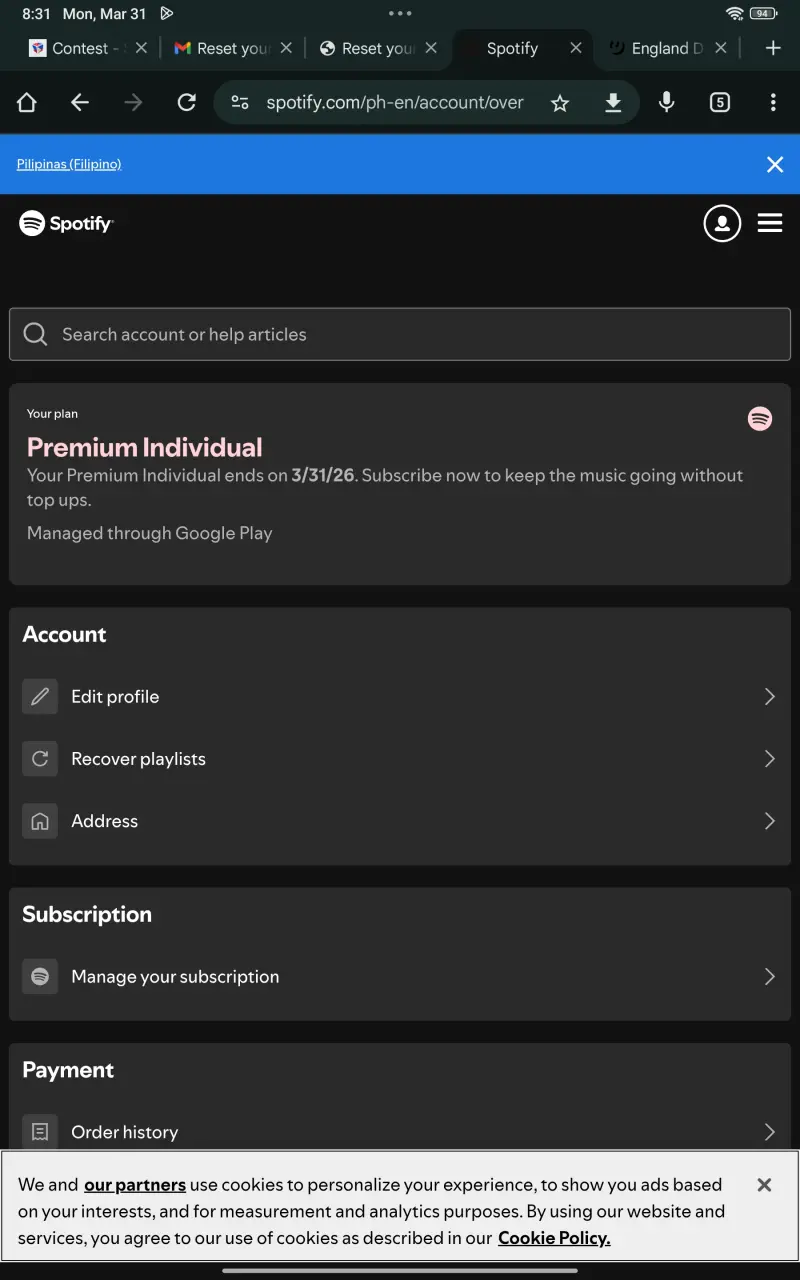The width and height of the screenshot is (800, 1280).
Task: Tap the Play Store icon in status bar
Action: (x=167, y=14)
